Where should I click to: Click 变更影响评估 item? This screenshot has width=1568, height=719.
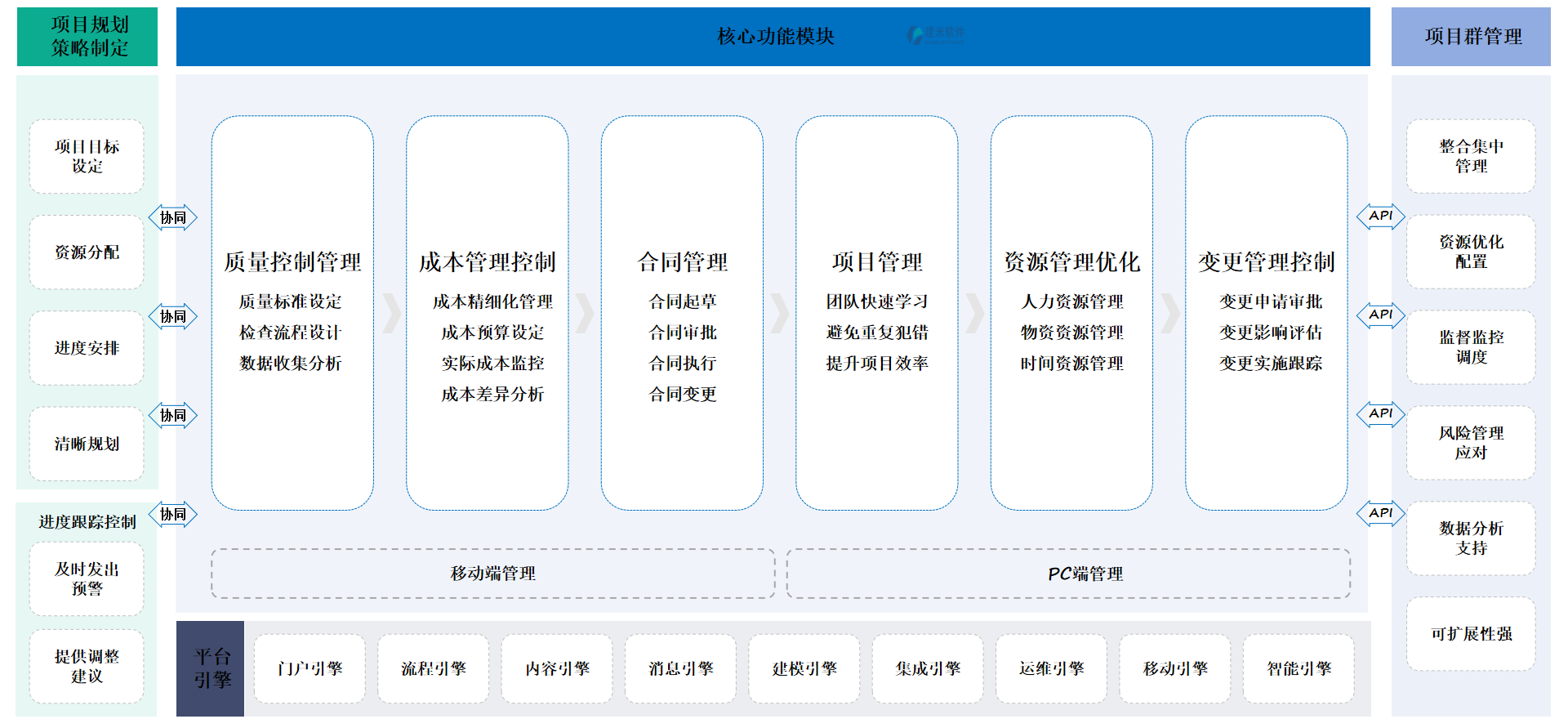pos(1271,333)
